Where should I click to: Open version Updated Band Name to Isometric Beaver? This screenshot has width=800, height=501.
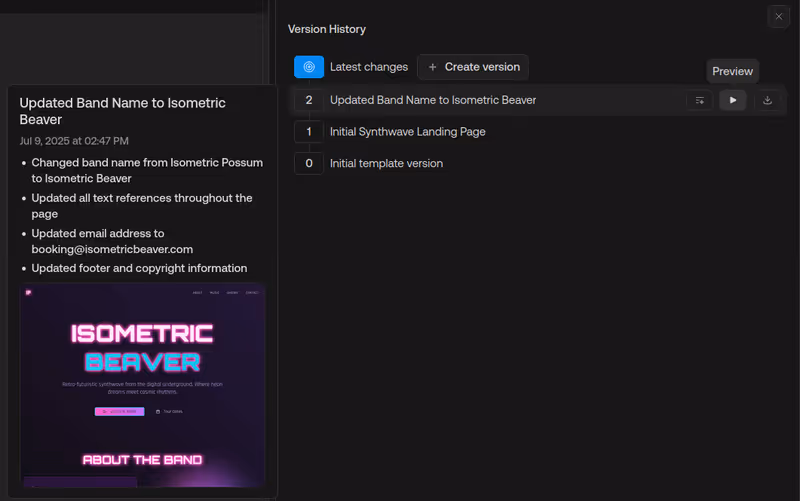click(x=433, y=100)
